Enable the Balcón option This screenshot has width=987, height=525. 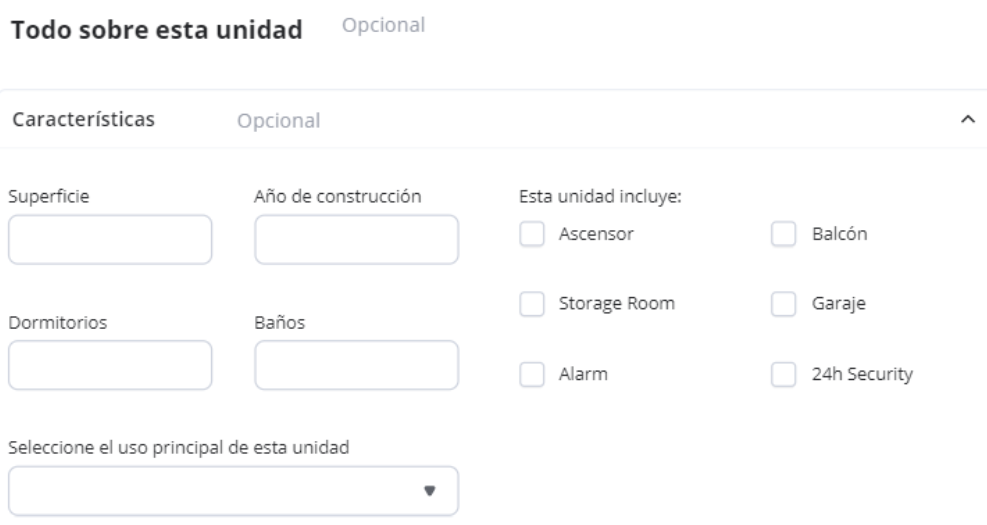tap(783, 234)
